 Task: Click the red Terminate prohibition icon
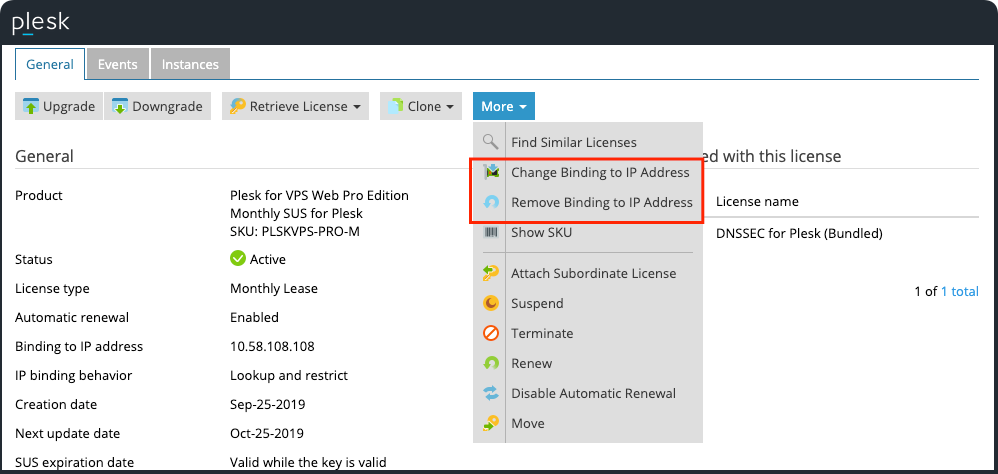[x=490, y=333]
